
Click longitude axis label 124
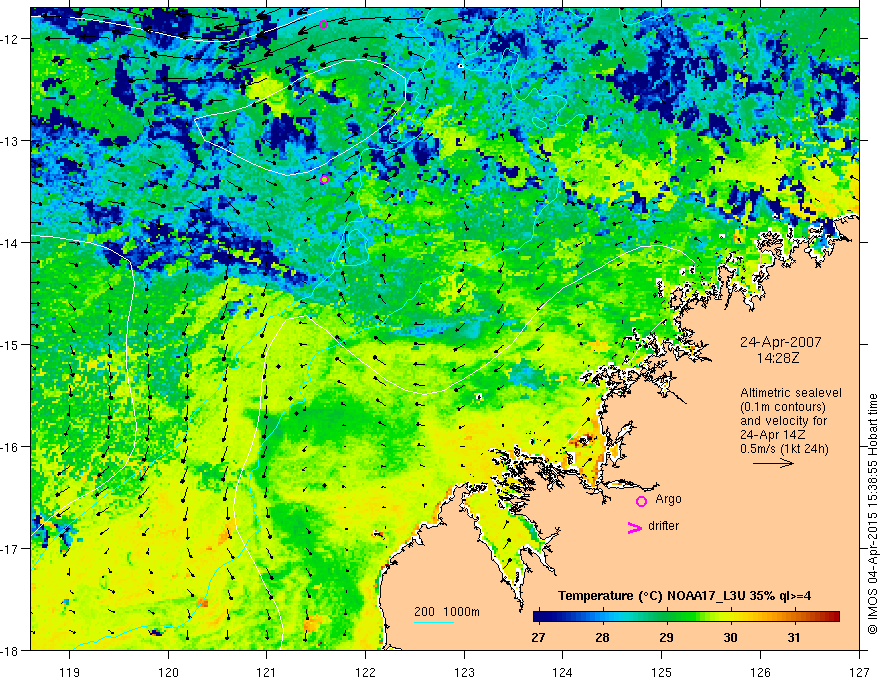pyautogui.click(x=563, y=672)
